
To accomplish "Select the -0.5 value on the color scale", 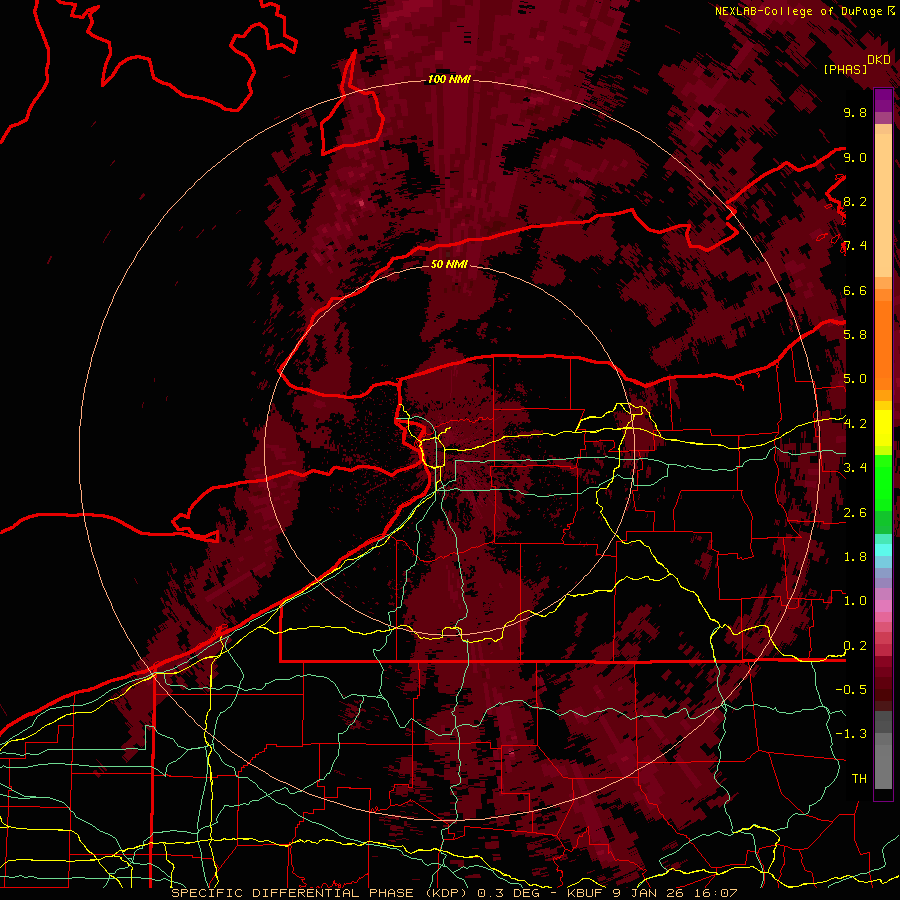I will (x=851, y=689).
